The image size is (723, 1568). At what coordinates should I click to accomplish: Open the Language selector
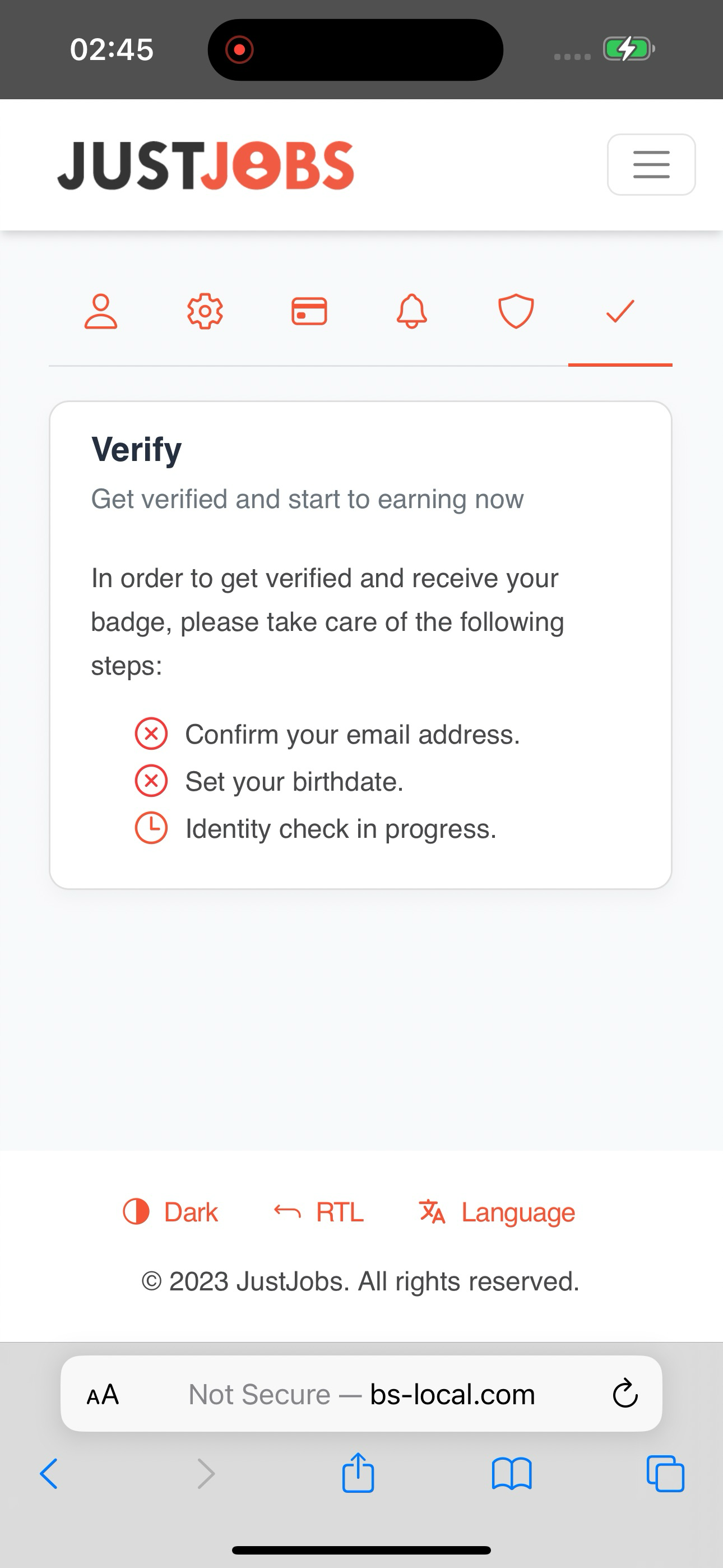497,1212
